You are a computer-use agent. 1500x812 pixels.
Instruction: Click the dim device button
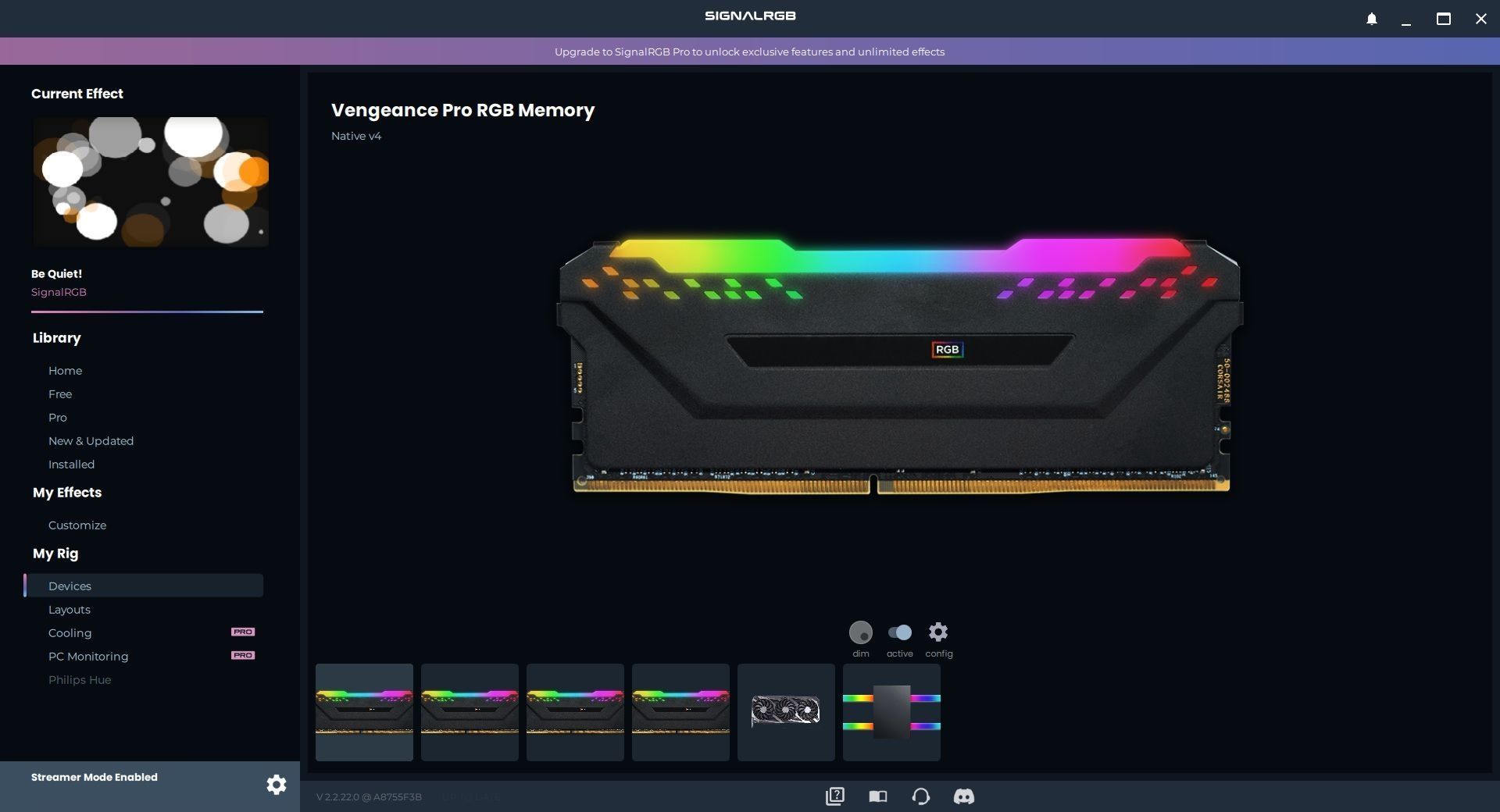coord(860,632)
